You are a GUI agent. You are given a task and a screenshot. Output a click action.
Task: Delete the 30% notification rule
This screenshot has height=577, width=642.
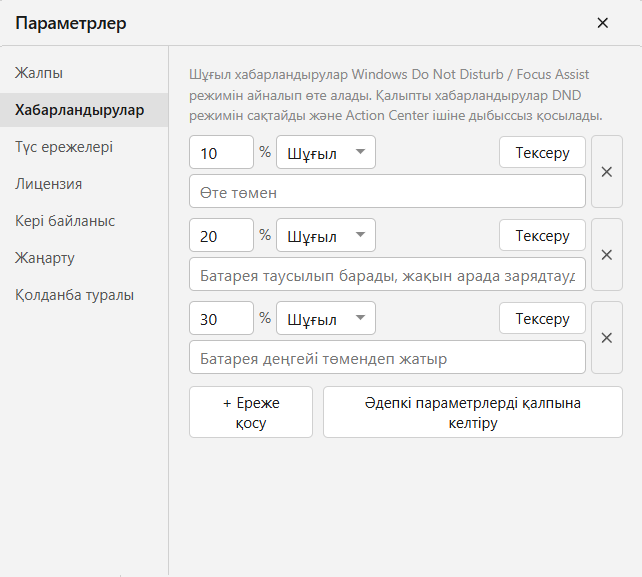coord(607,338)
